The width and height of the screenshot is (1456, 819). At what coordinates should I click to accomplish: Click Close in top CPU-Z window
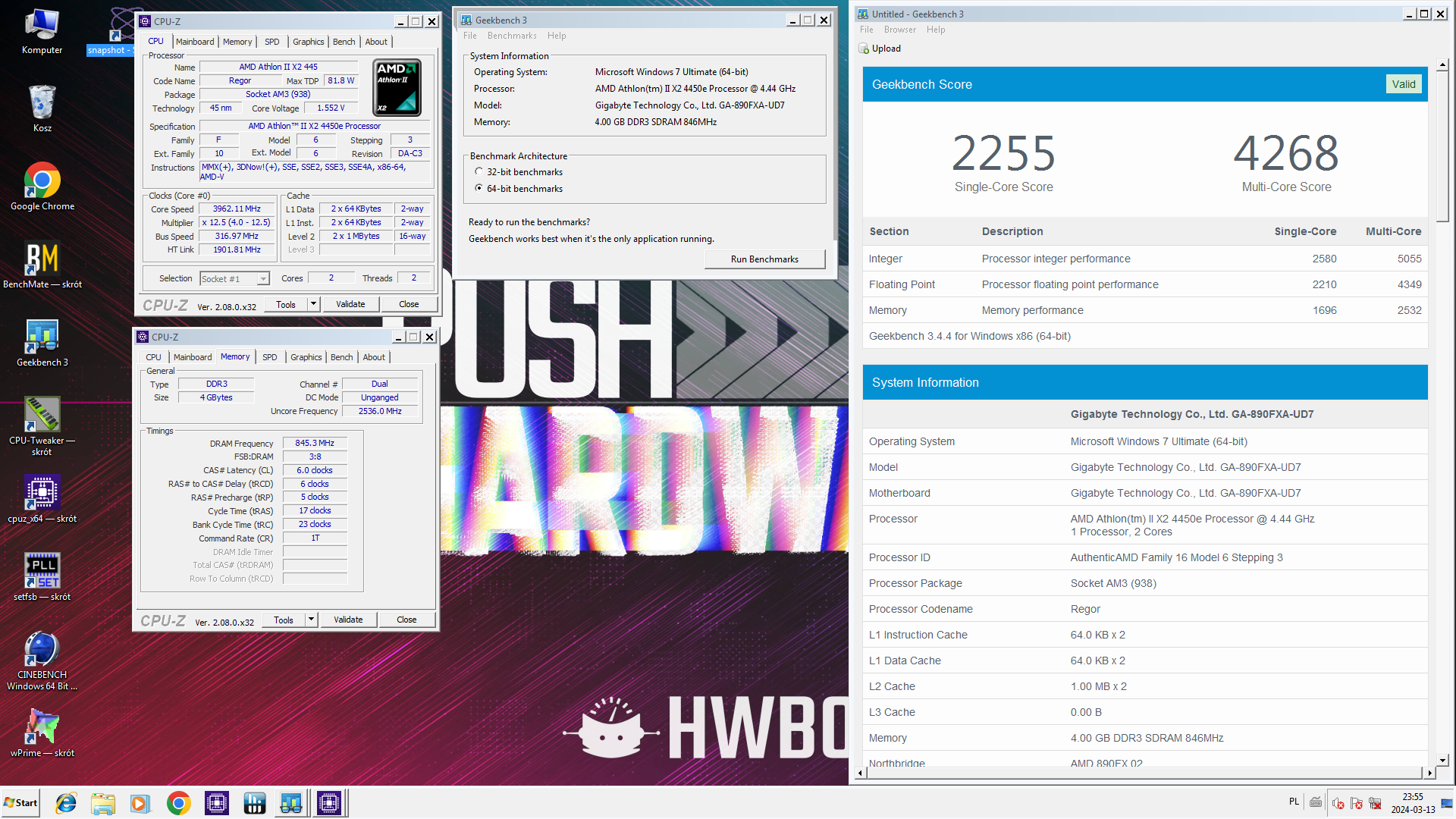pyautogui.click(x=409, y=304)
